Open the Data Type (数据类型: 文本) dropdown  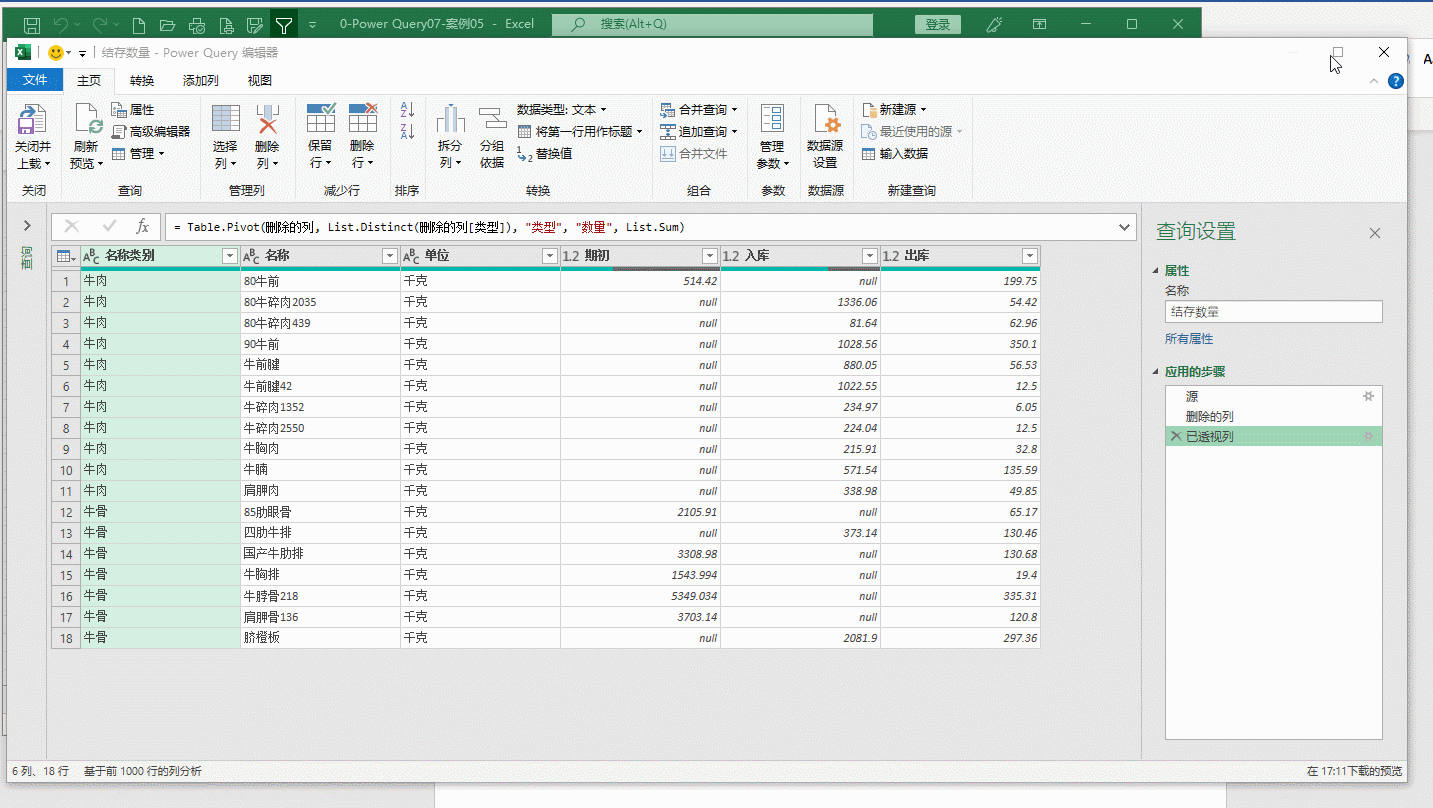[x=561, y=110]
